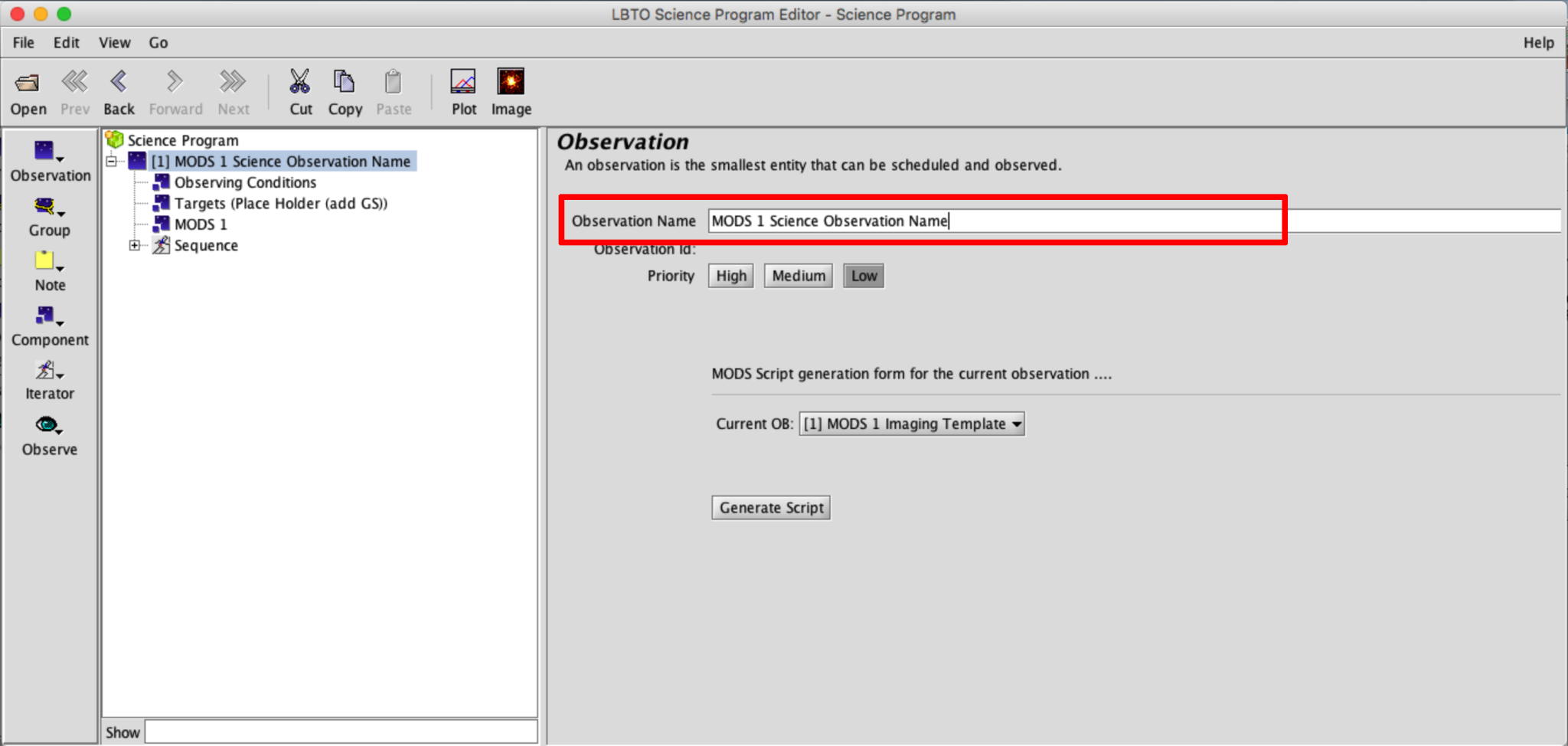The image size is (1568, 746).
Task: Collapse the MODS 1 Science Observation node
Action: click(112, 161)
